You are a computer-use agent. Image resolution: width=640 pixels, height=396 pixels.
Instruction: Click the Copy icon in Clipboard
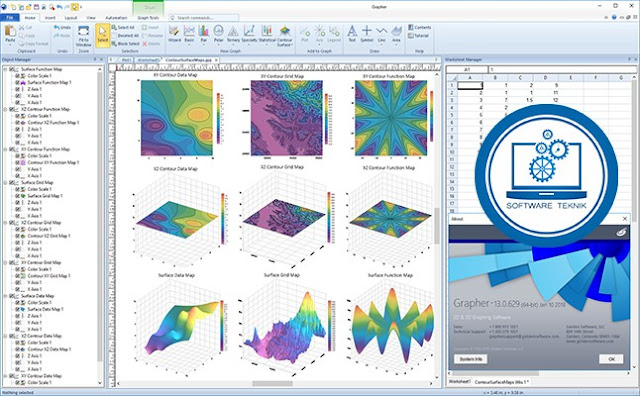coord(22,36)
